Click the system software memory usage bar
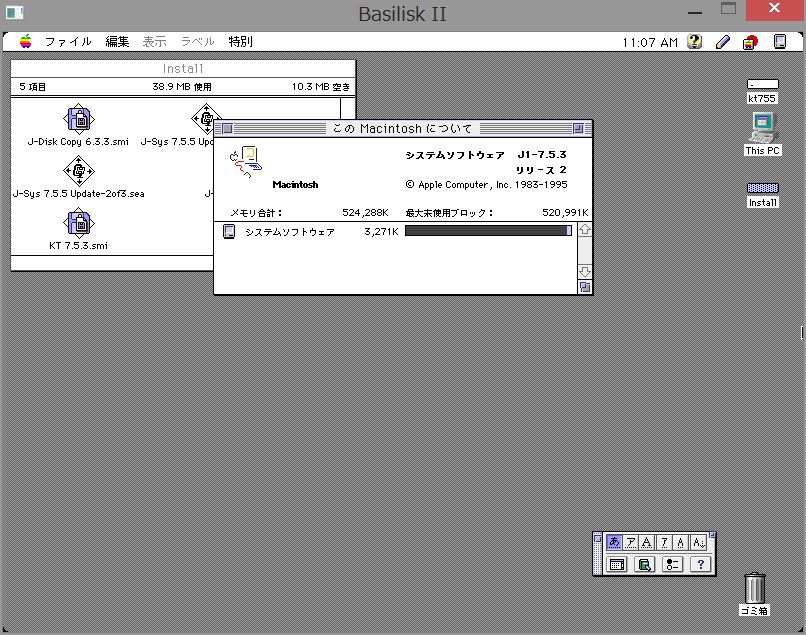The image size is (806, 635). point(488,231)
